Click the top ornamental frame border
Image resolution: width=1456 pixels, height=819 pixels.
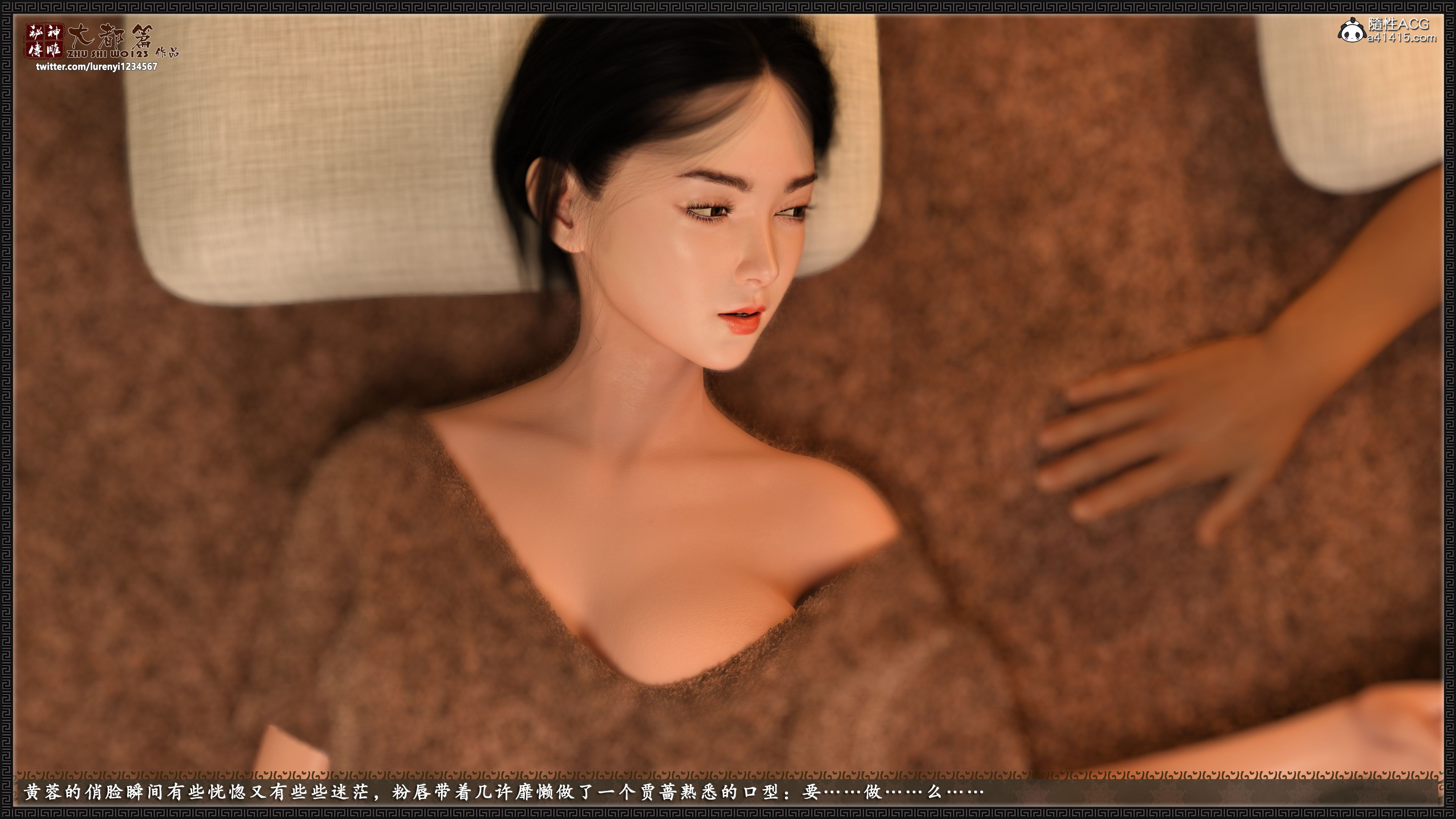[728, 6]
